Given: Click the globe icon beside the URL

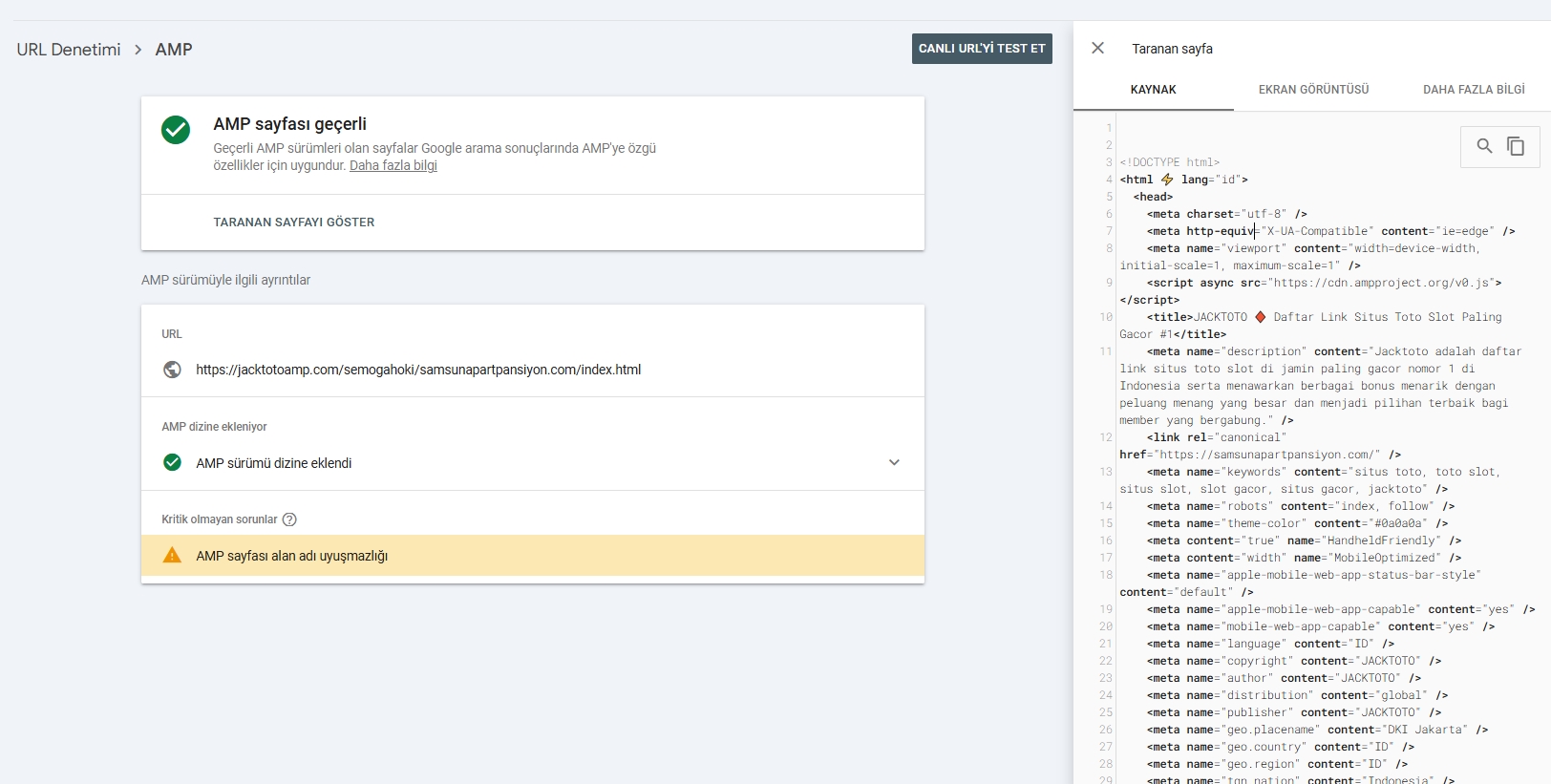Looking at the screenshot, I should (x=172, y=370).
